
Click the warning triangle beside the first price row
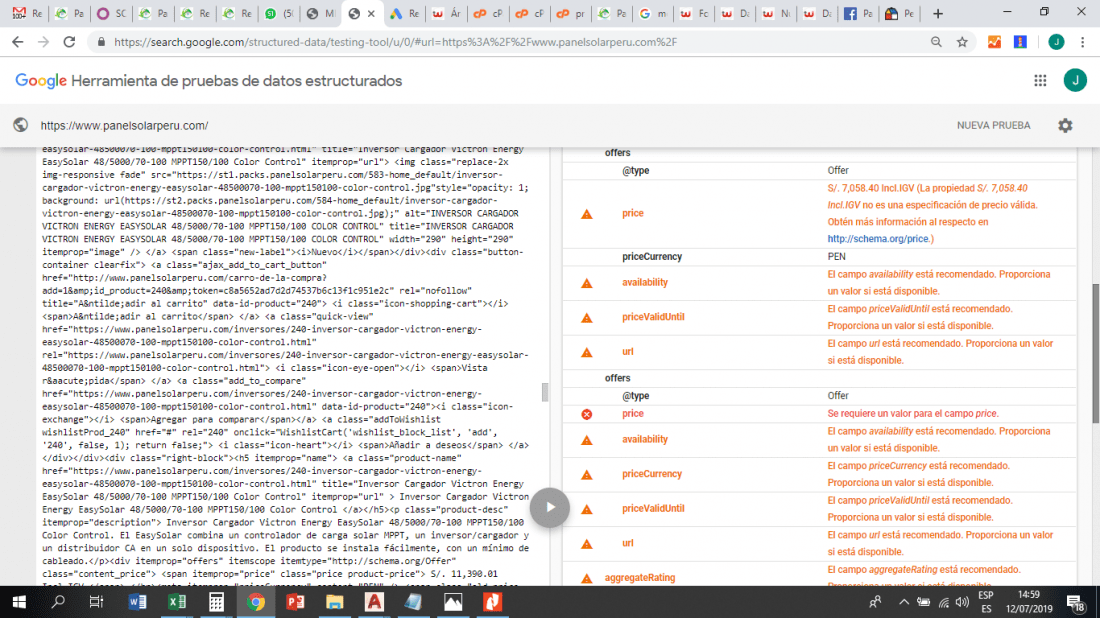[586, 214]
